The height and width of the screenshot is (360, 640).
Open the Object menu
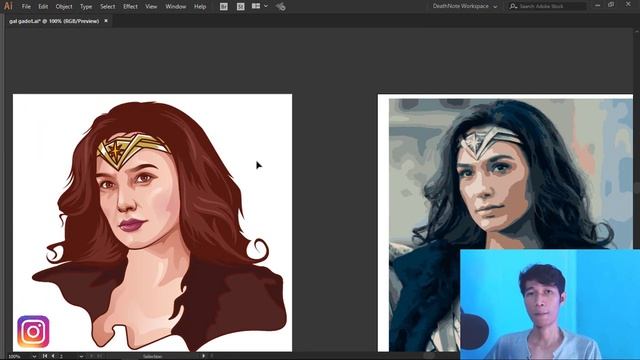64,7
